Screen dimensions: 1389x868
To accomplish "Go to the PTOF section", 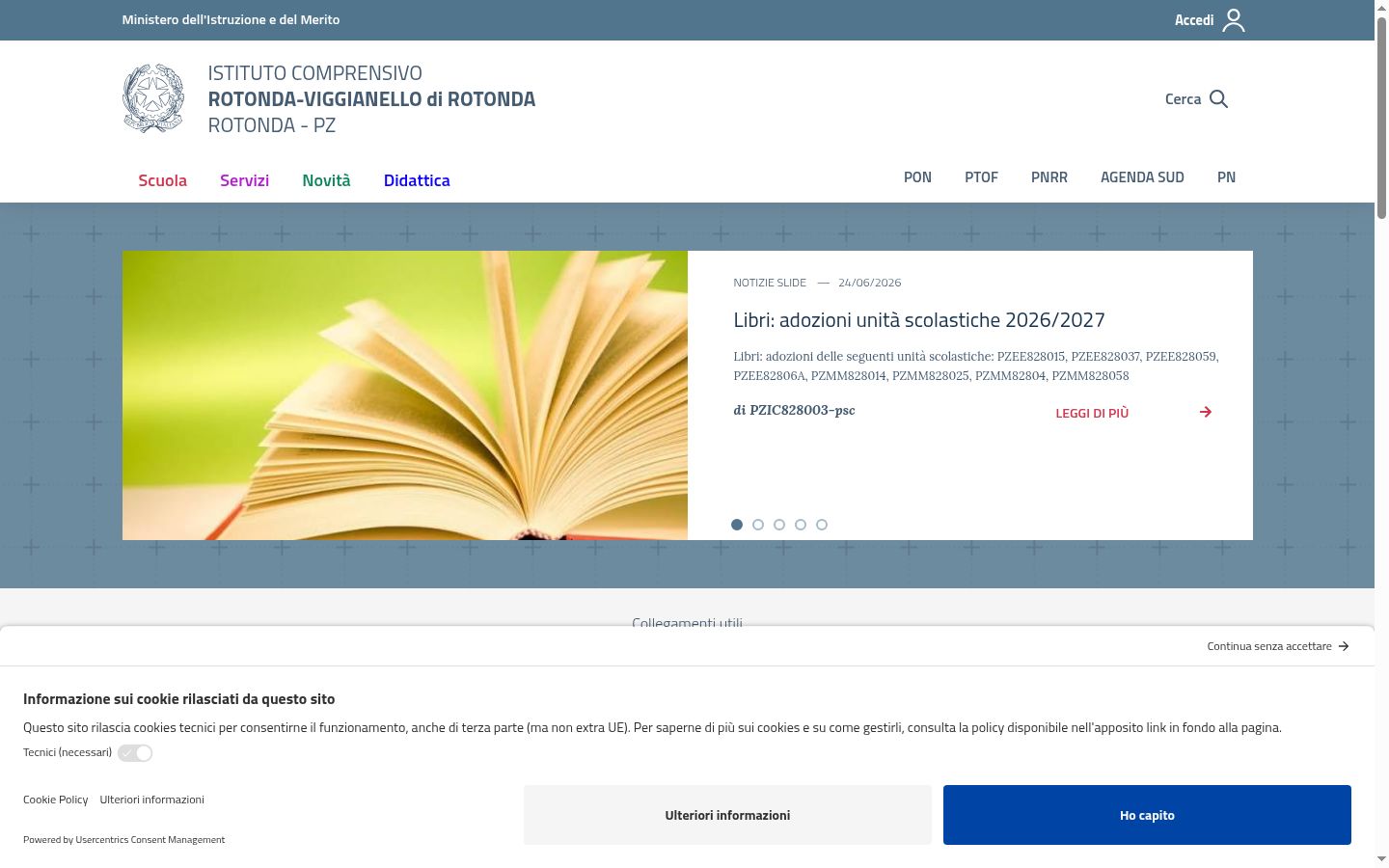I will tap(981, 177).
